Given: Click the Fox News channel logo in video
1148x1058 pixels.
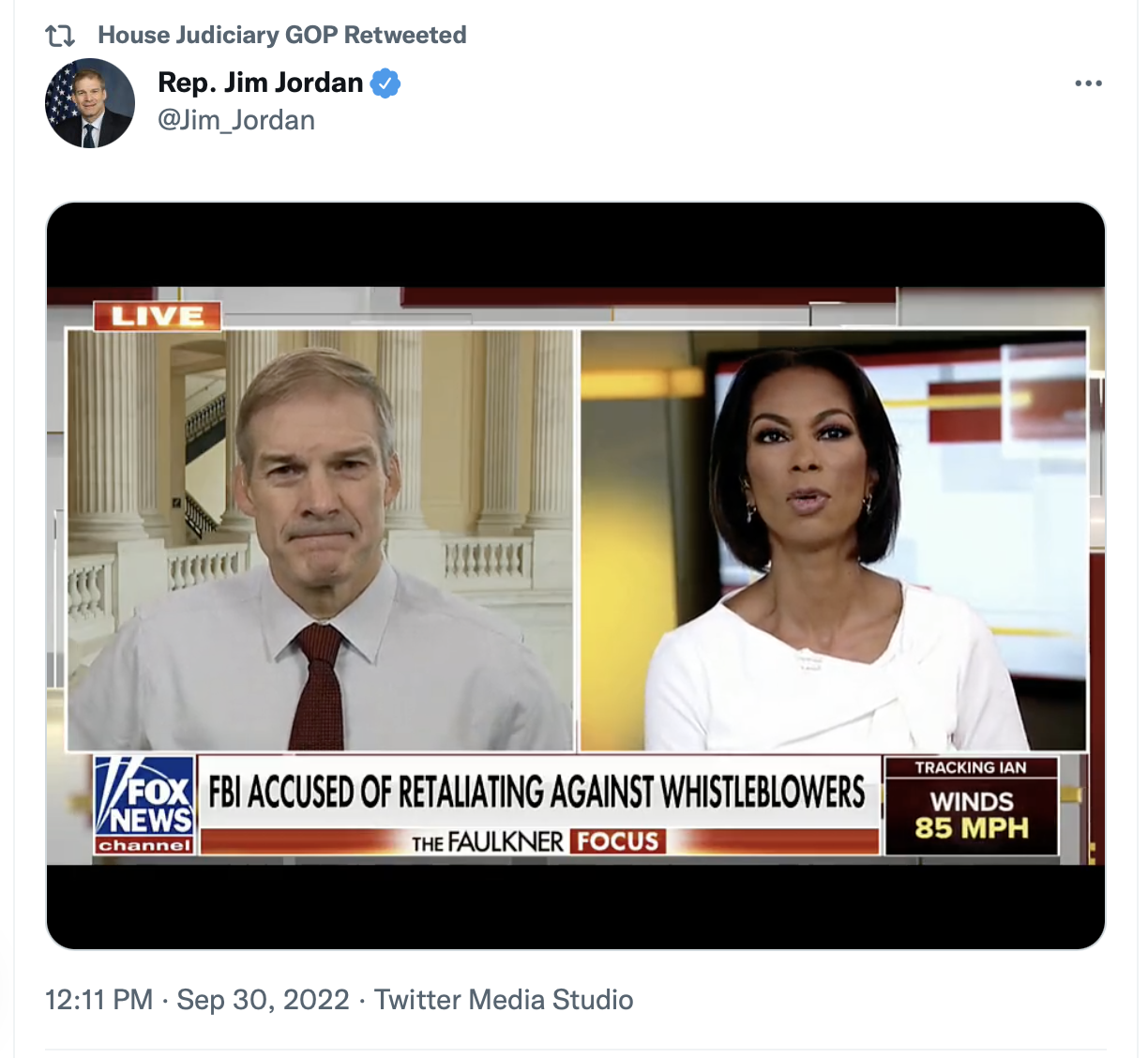Looking at the screenshot, I should 144,806.
